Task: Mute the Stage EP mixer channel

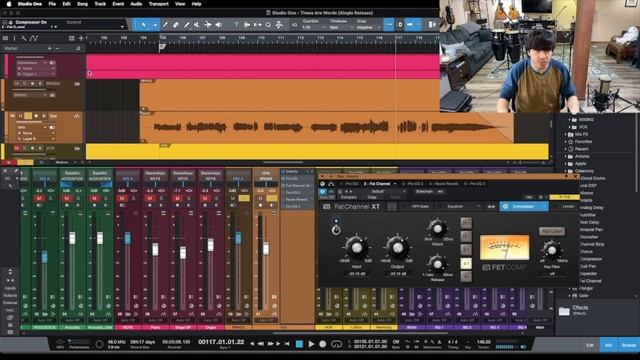Action: click(177, 198)
